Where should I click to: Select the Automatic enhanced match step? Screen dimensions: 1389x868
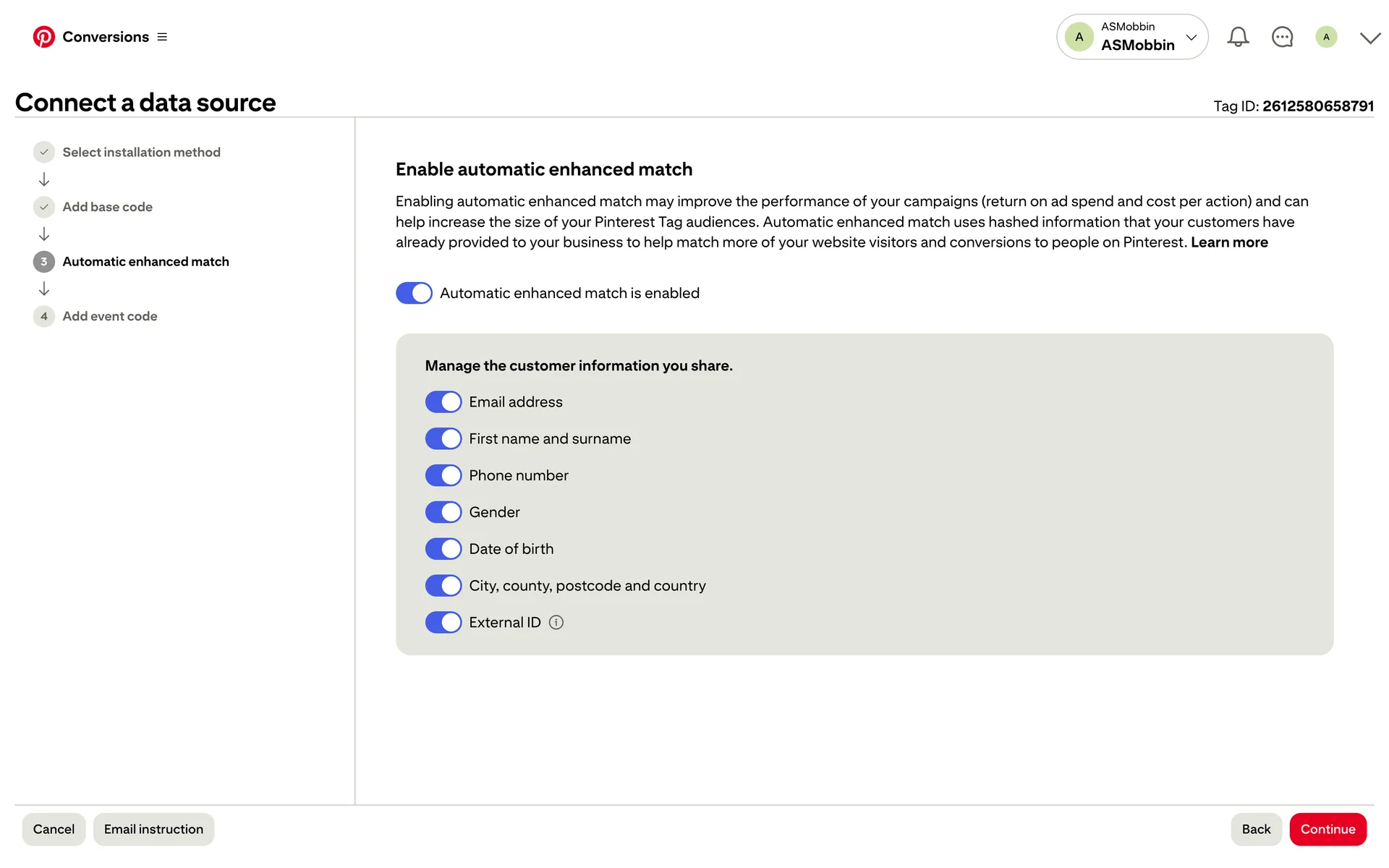(x=145, y=261)
